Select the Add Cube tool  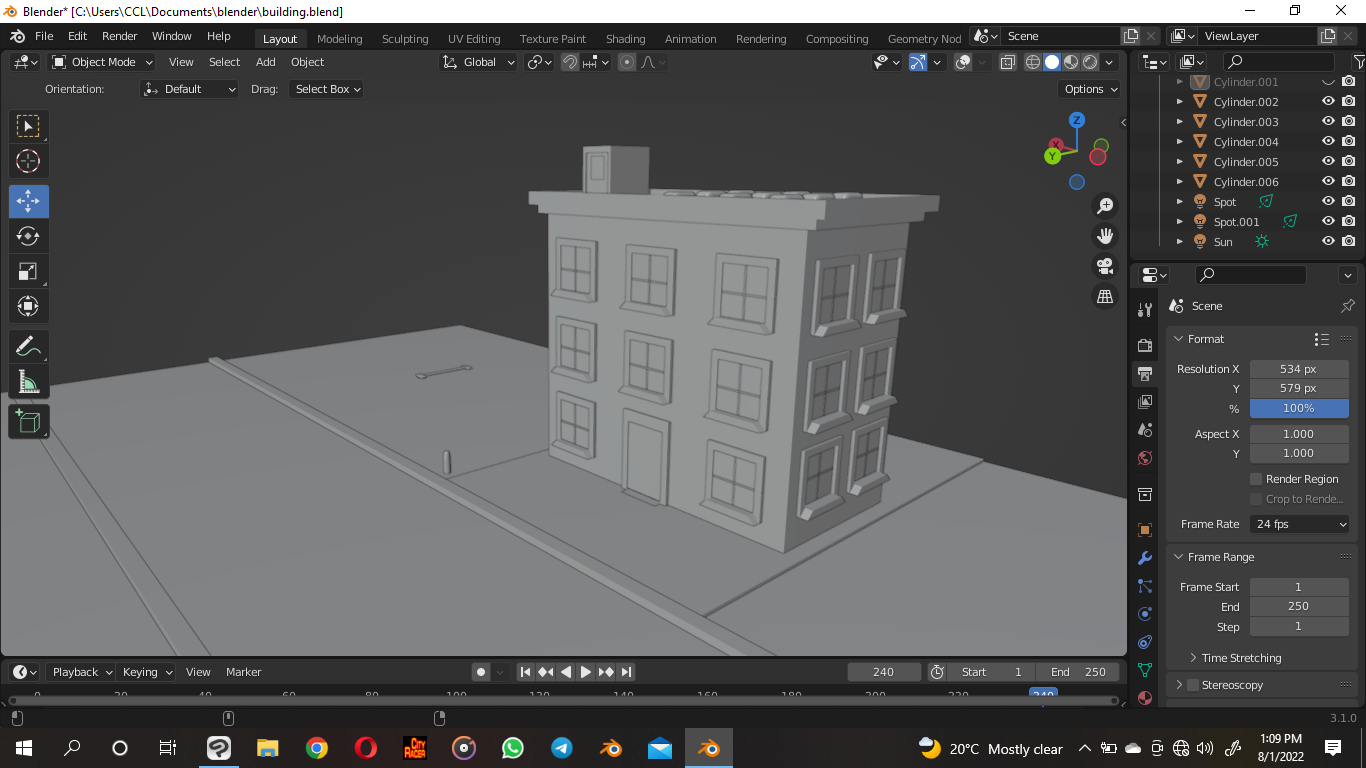28,421
